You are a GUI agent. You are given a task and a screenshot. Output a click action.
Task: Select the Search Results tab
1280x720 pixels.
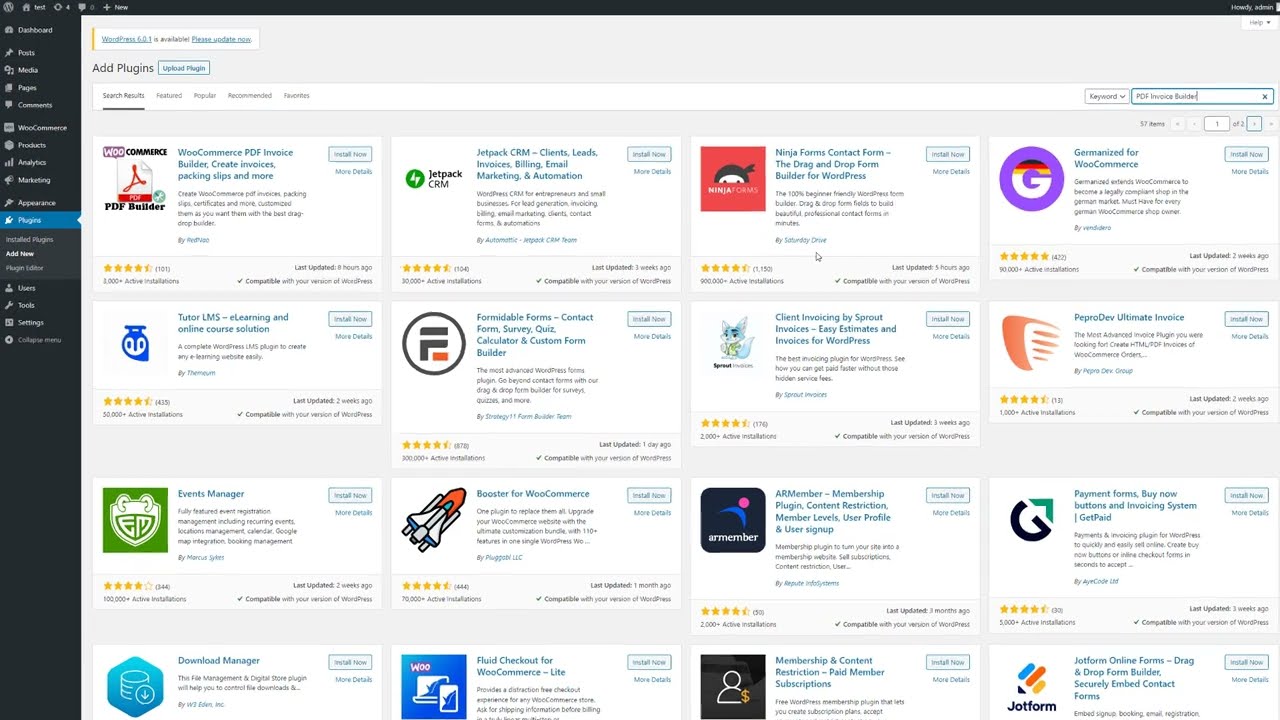[x=123, y=96]
